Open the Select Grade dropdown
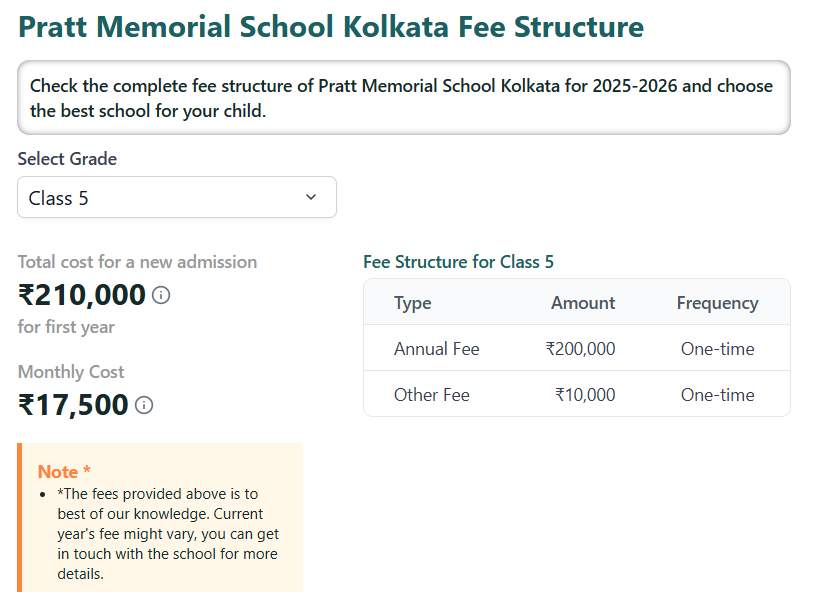820x592 pixels. 176,197
